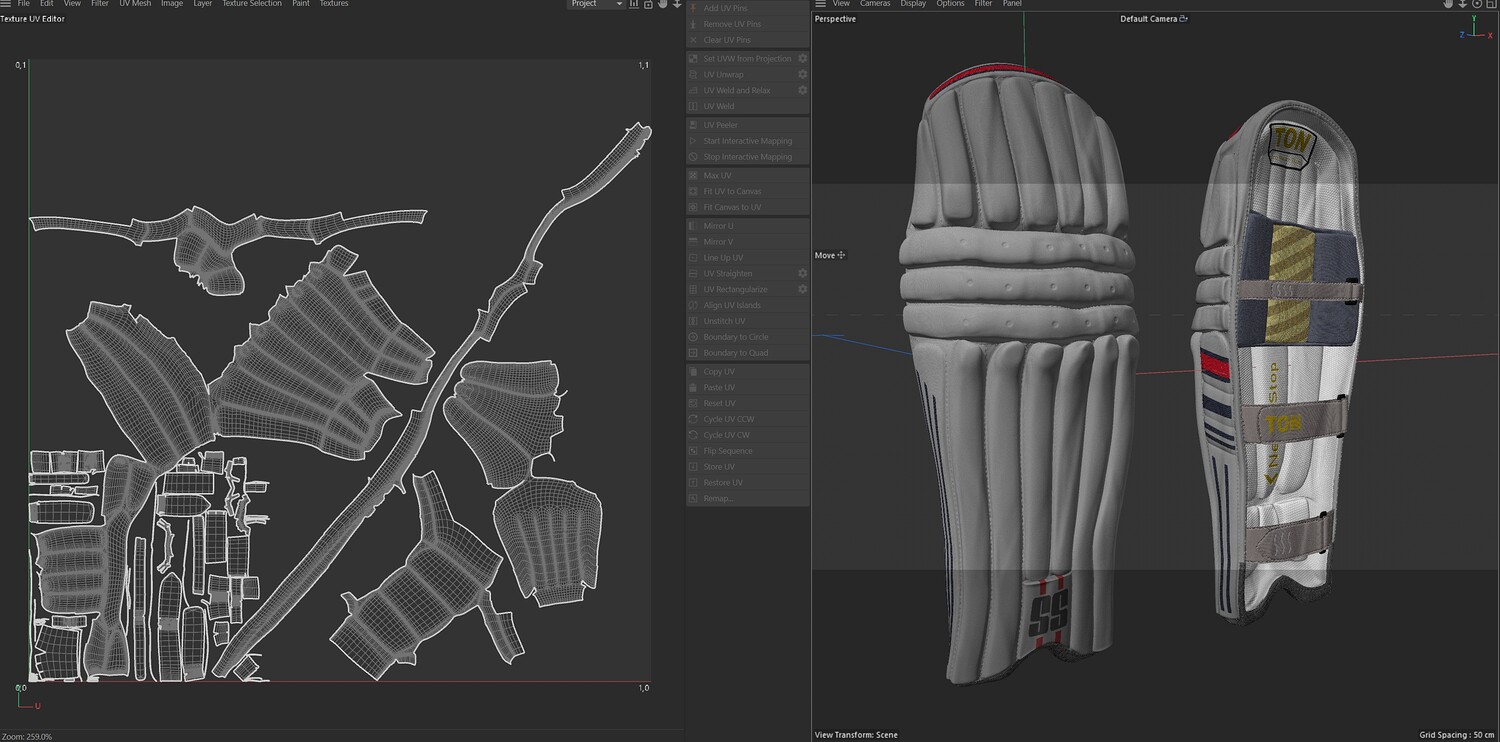Click the Remap... icon

click(x=694, y=499)
